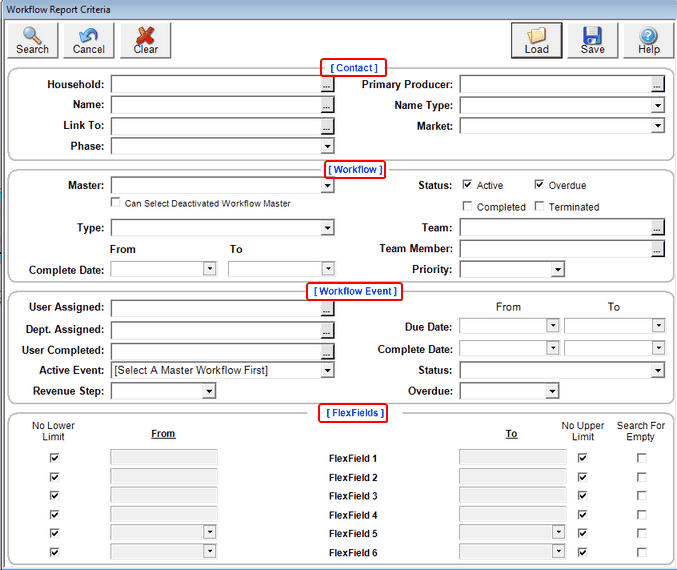Uncheck the Active status checkbox
This screenshot has width=677, height=570.
coord(467,185)
